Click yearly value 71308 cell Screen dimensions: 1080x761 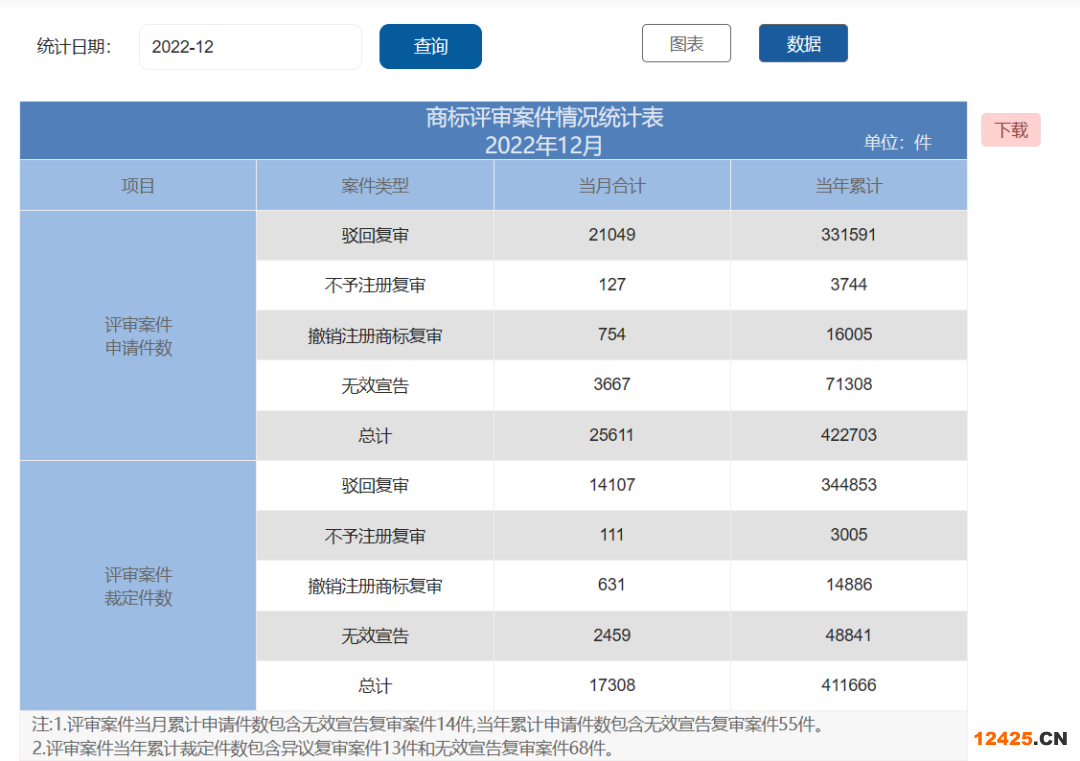(x=849, y=384)
